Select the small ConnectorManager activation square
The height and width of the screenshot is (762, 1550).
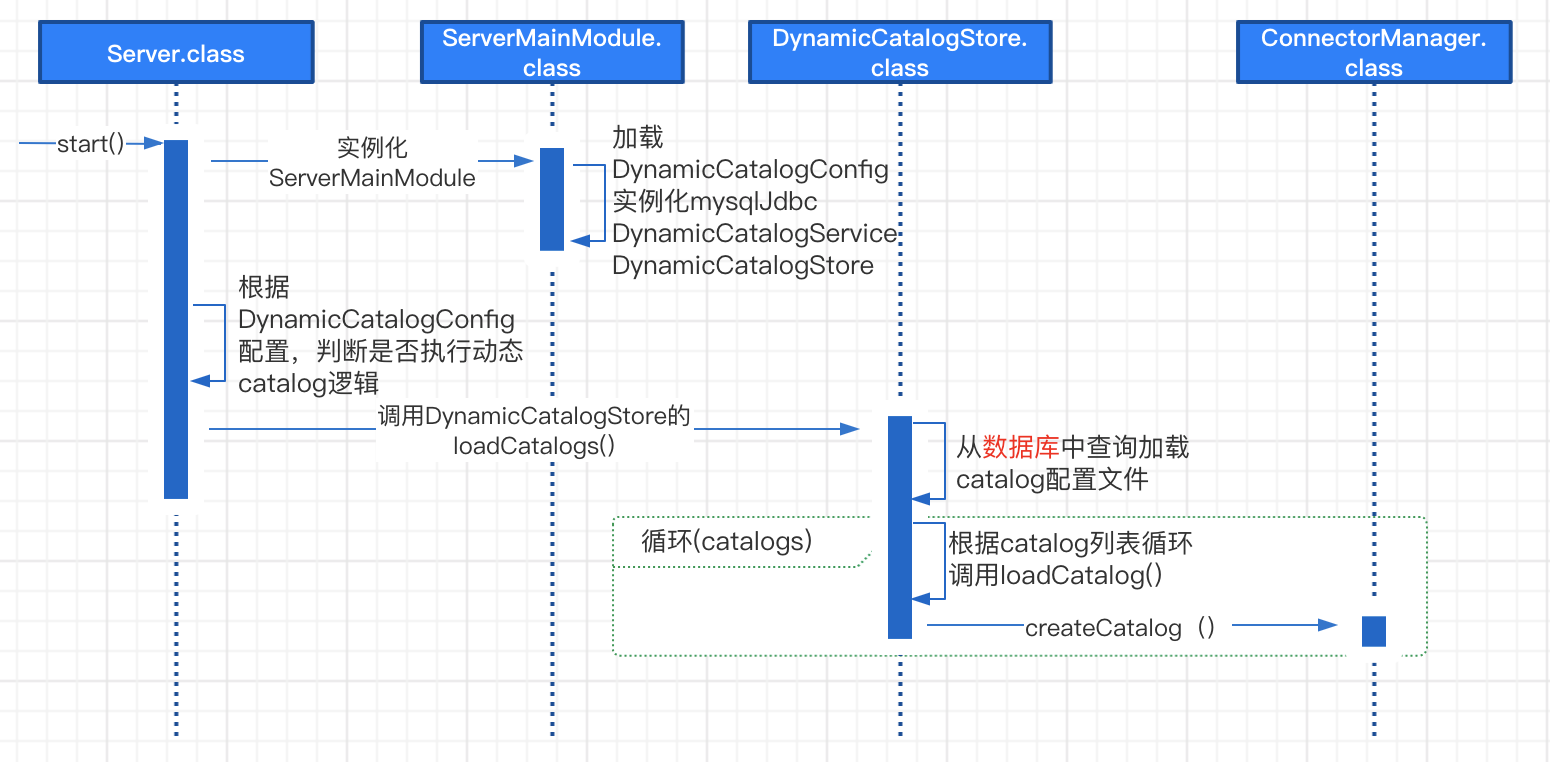click(x=1373, y=631)
